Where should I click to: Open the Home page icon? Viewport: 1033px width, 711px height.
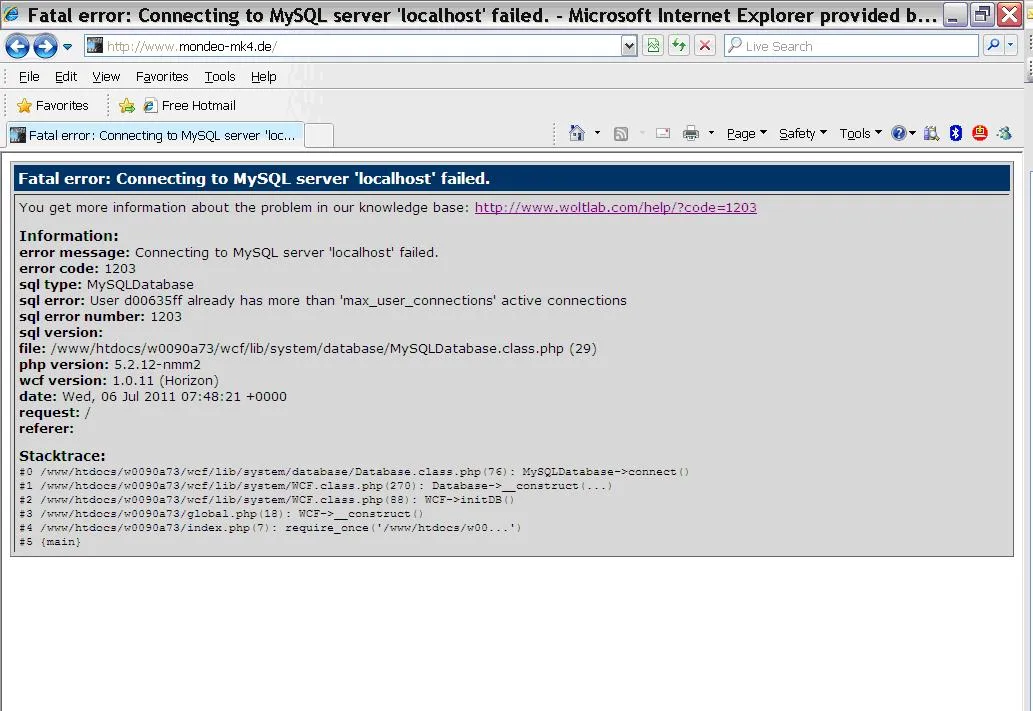[x=577, y=133]
